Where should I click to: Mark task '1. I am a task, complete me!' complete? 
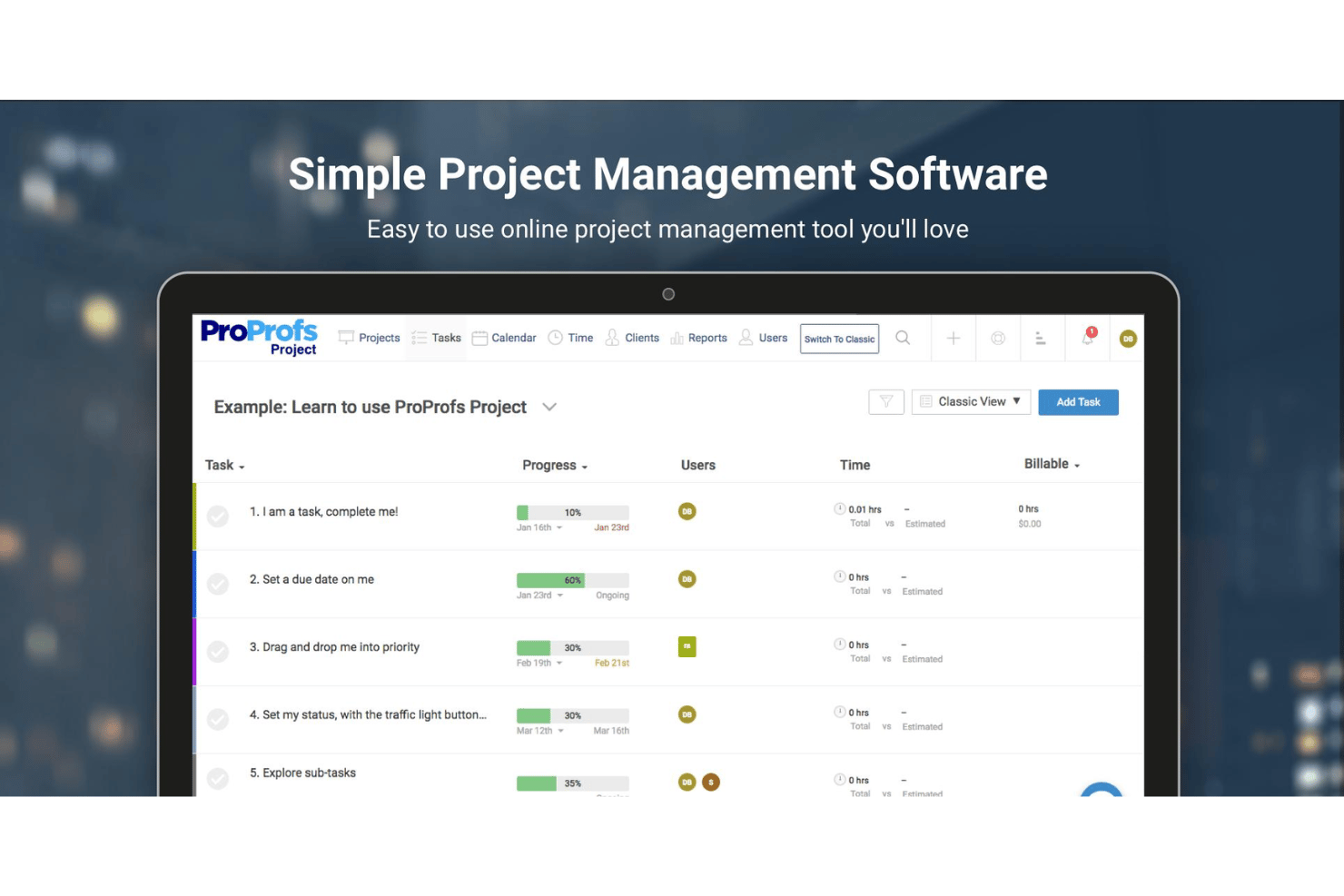[x=218, y=517]
